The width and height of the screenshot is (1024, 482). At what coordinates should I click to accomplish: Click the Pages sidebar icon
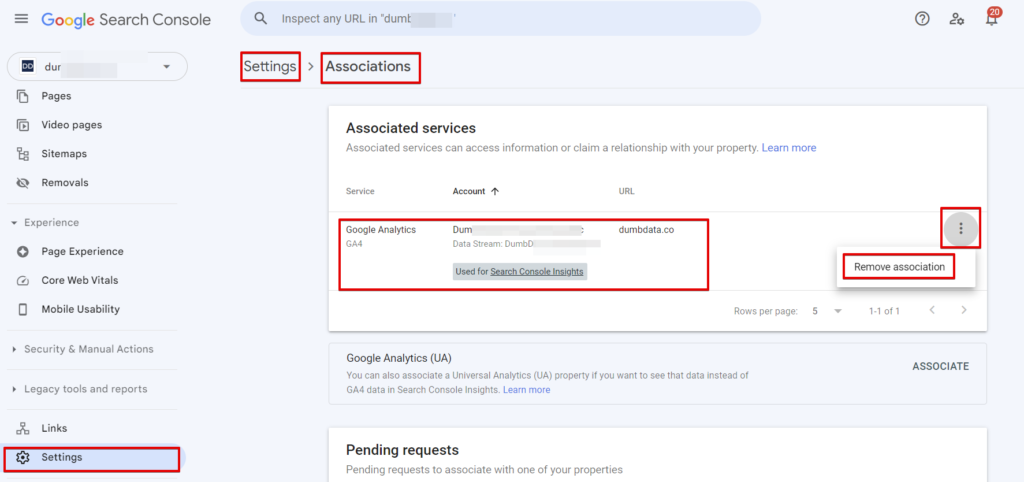tap(23, 96)
